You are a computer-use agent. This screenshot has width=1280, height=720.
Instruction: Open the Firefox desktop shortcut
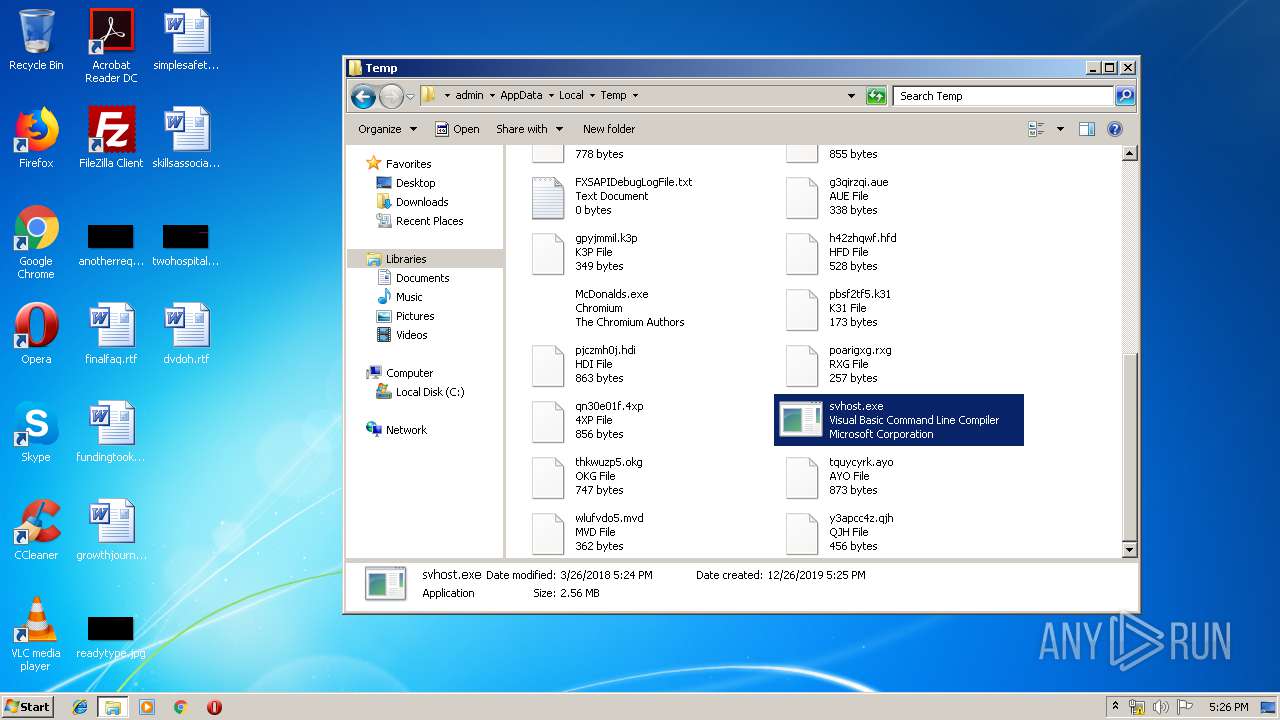pyautogui.click(x=36, y=138)
